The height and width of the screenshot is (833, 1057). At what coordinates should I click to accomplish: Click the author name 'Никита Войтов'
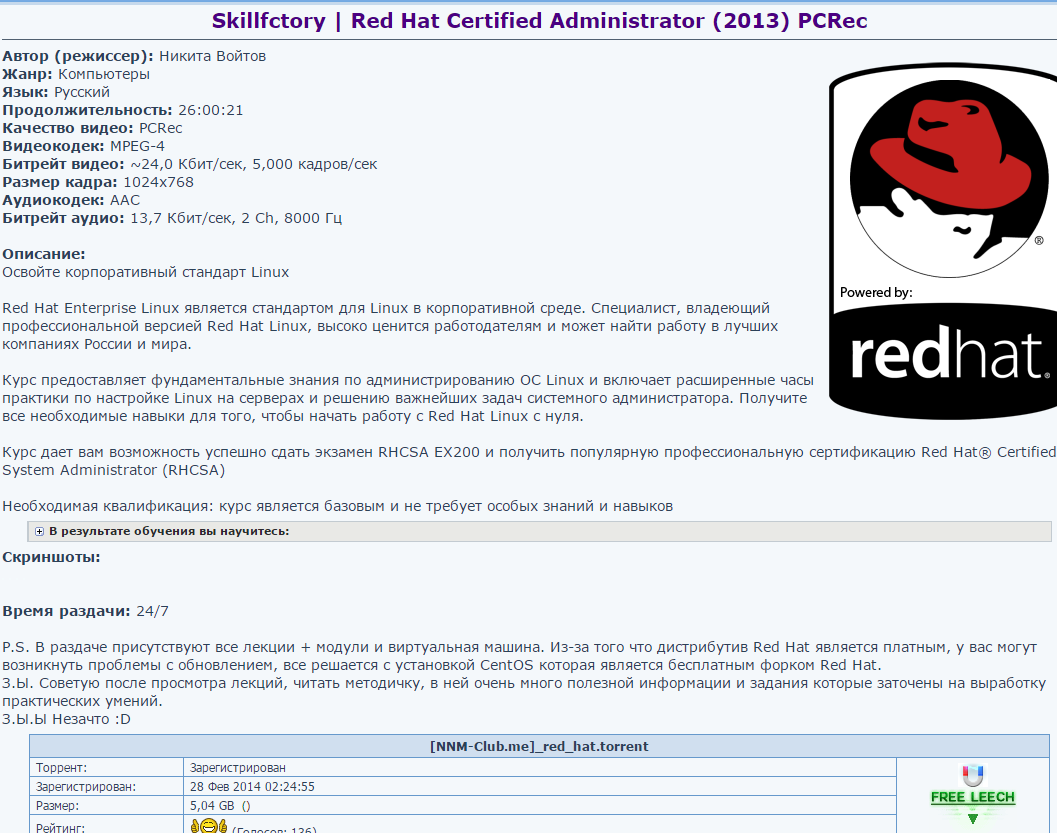[x=212, y=56]
